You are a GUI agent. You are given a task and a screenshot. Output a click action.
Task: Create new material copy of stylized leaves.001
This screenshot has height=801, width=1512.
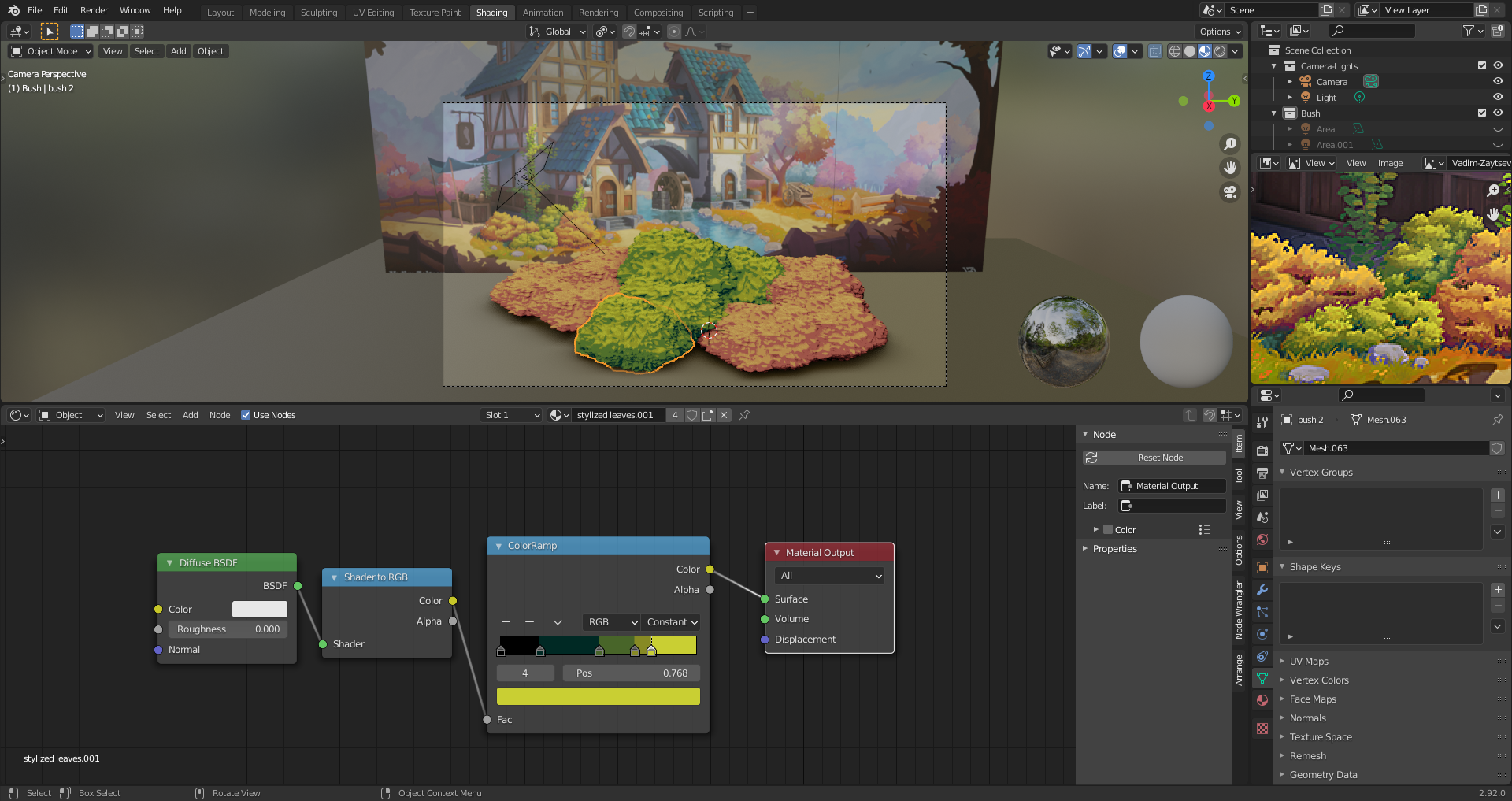(708, 415)
